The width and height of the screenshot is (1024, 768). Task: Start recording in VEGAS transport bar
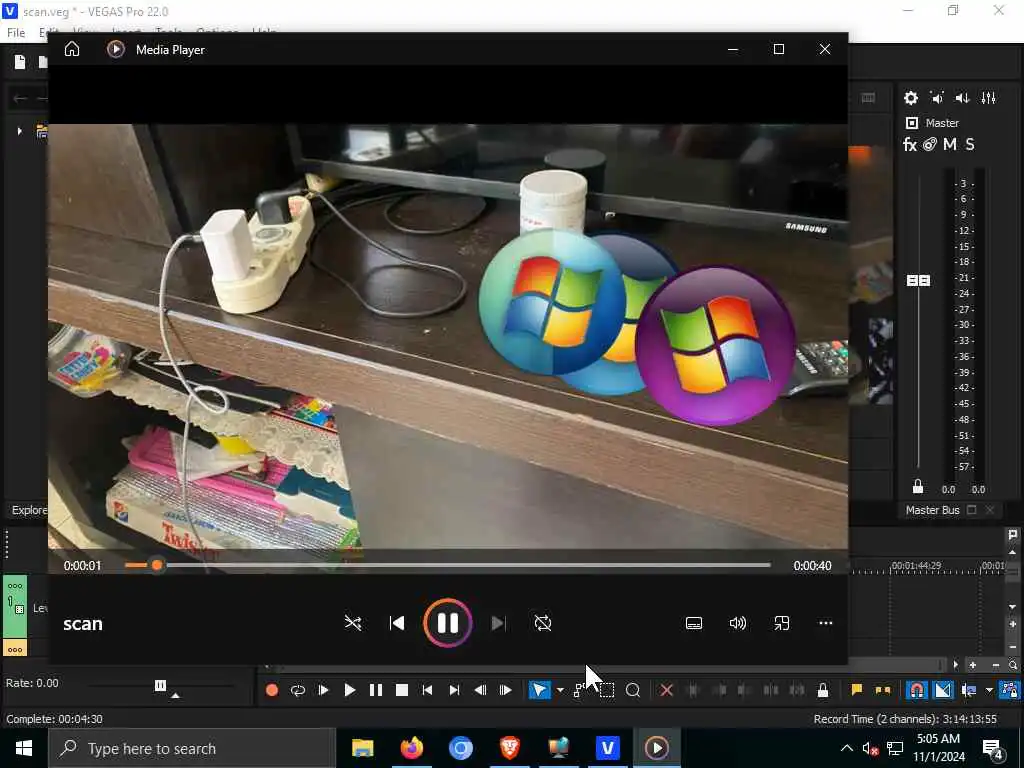pos(272,690)
